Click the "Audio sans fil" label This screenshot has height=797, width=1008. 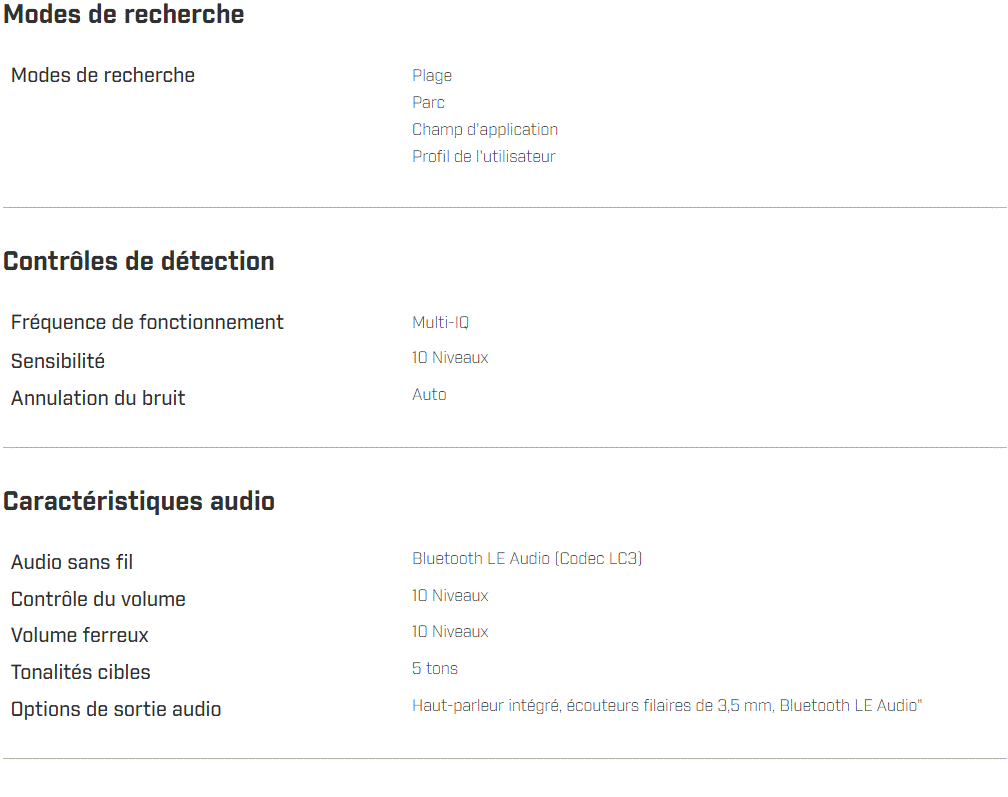(72, 563)
